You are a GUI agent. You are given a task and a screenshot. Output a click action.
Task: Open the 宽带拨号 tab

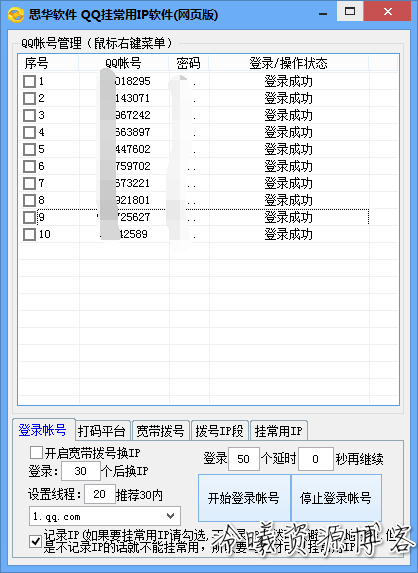[160, 431]
